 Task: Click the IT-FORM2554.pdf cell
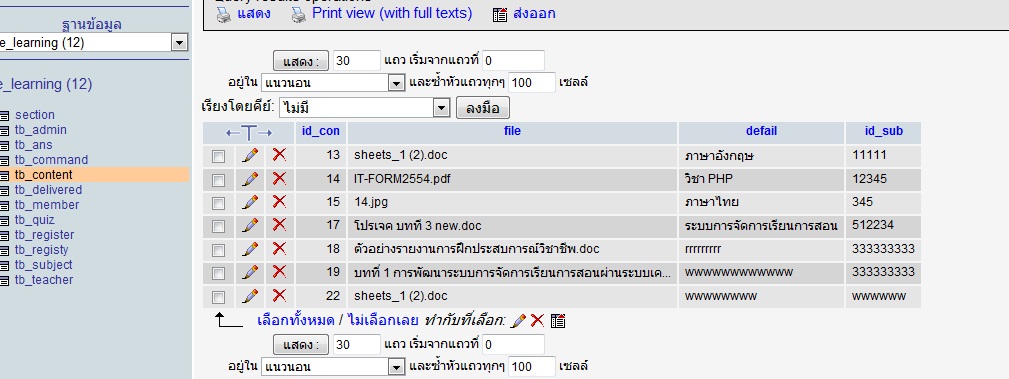point(512,179)
